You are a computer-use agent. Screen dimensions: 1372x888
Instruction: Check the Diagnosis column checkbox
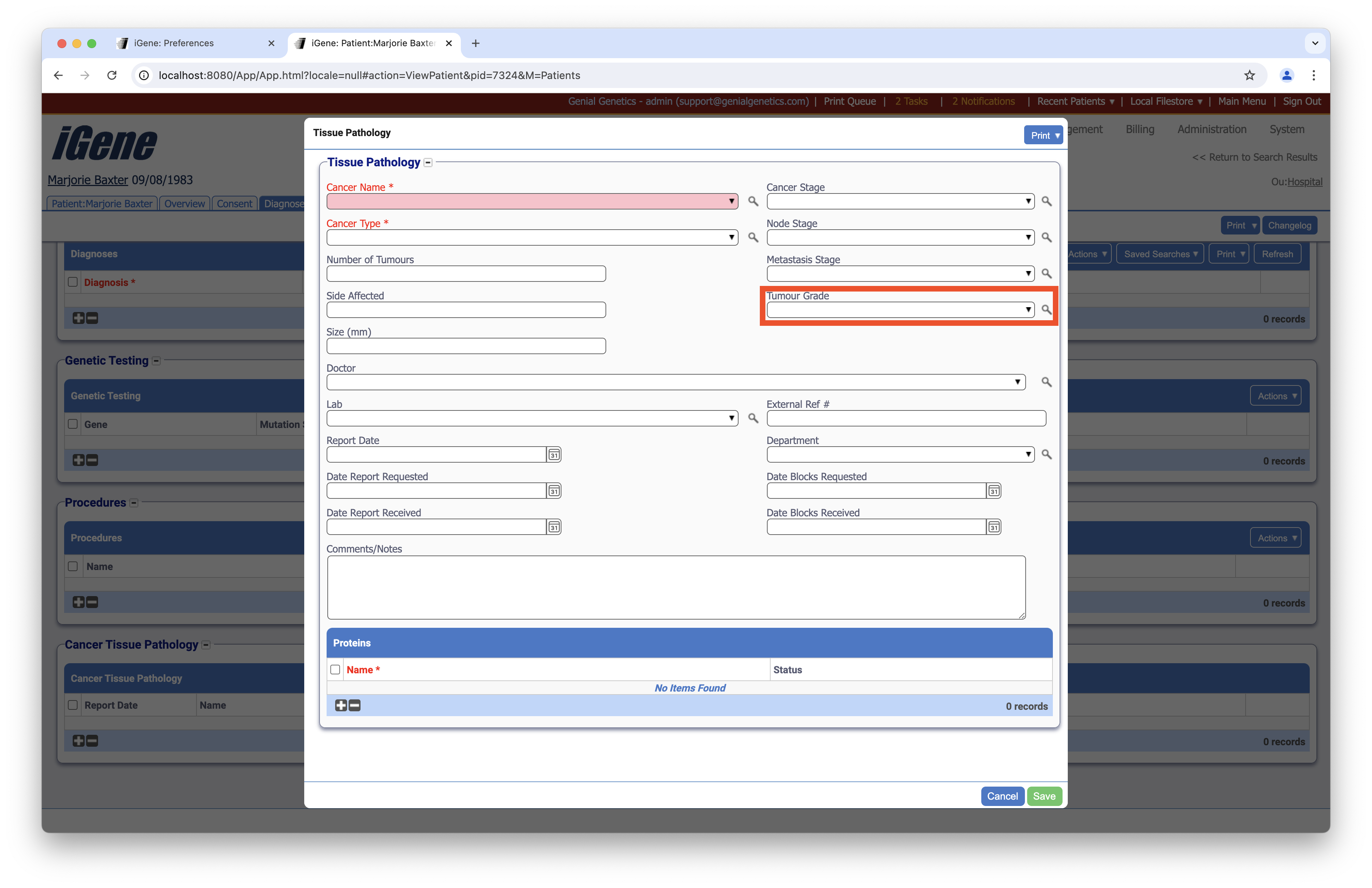point(73,282)
